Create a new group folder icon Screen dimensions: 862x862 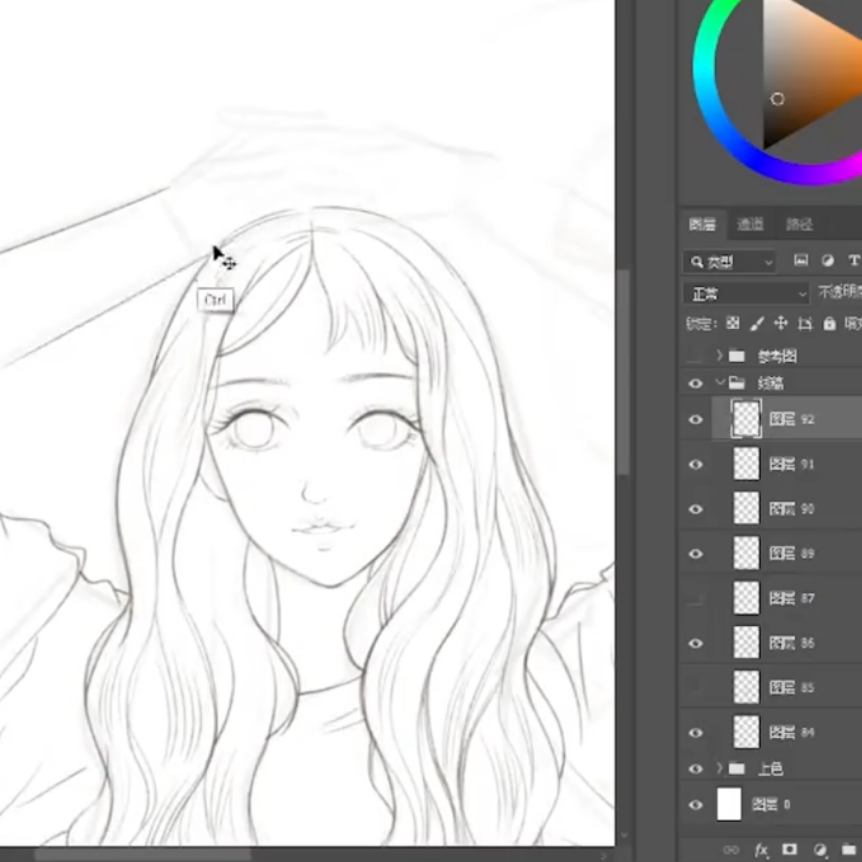tap(849, 850)
